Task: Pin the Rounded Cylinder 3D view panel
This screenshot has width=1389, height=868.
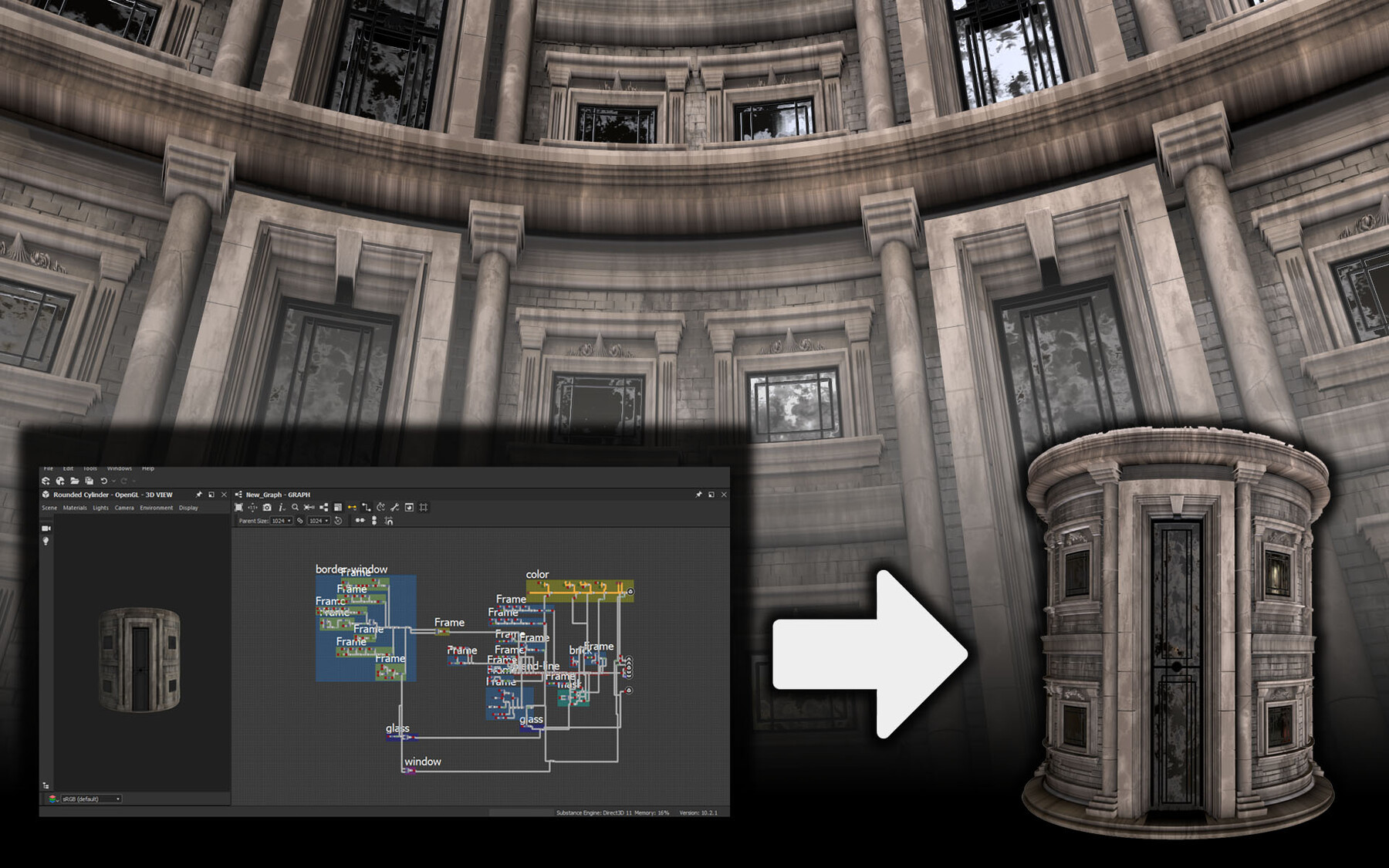Action: (199, 495)
